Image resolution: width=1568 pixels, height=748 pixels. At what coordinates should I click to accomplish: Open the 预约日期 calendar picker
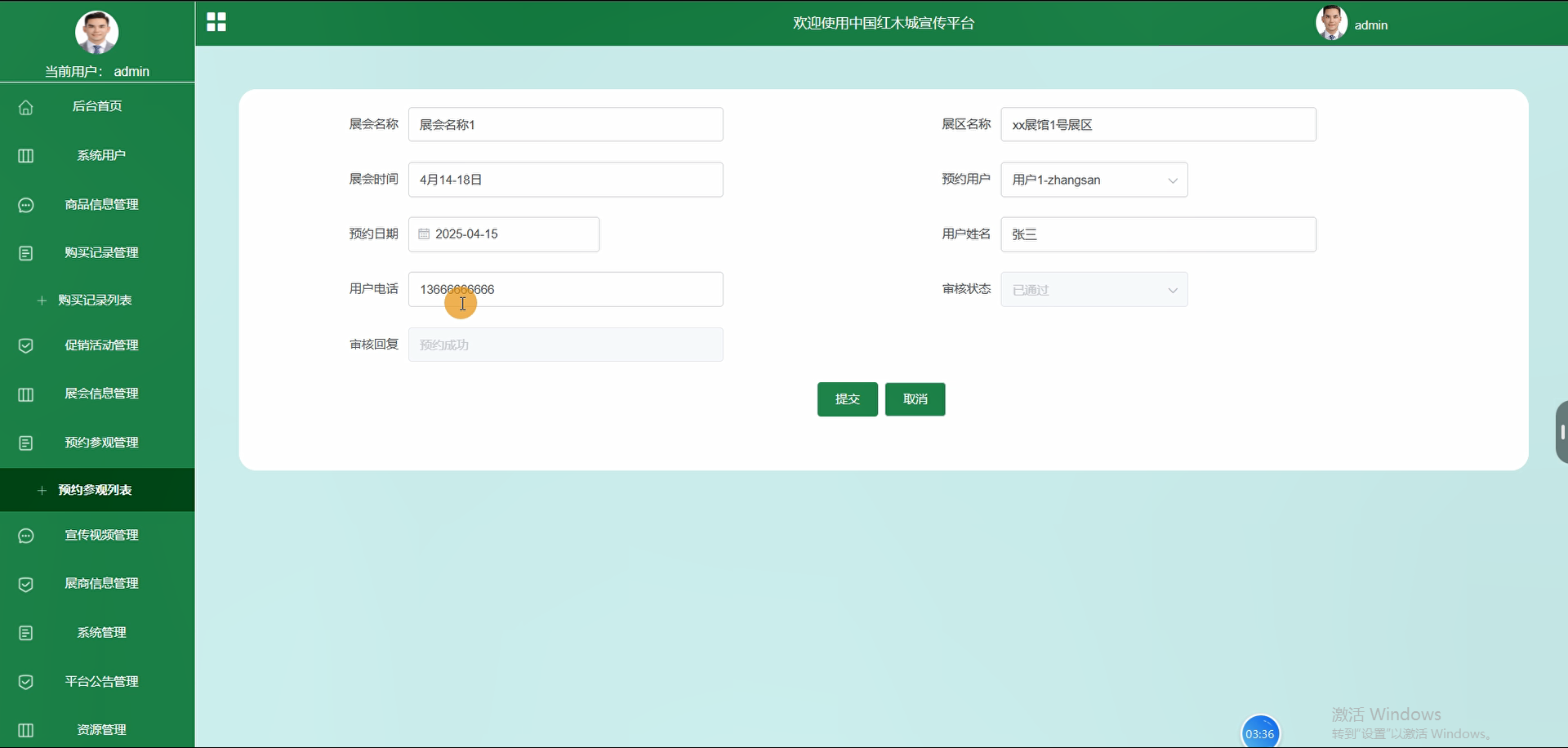(x=424, y=234)
